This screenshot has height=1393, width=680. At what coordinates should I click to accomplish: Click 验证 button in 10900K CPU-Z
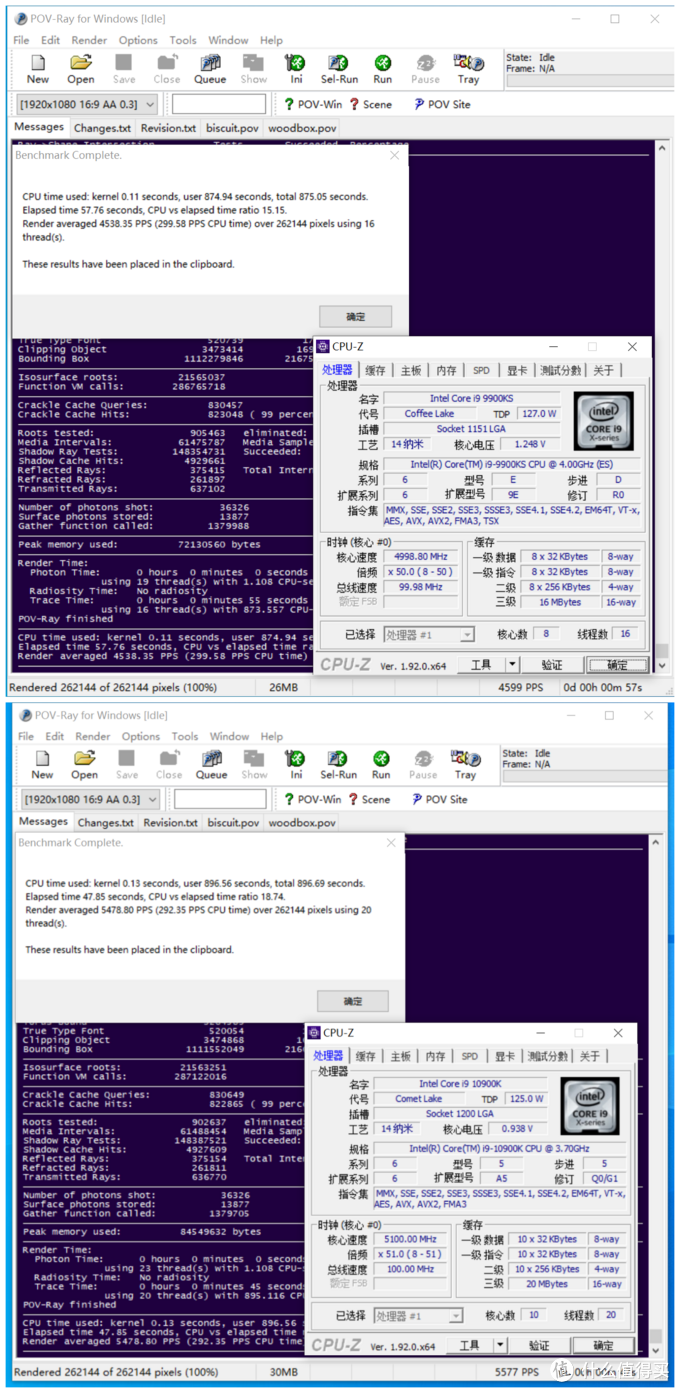540,1346
